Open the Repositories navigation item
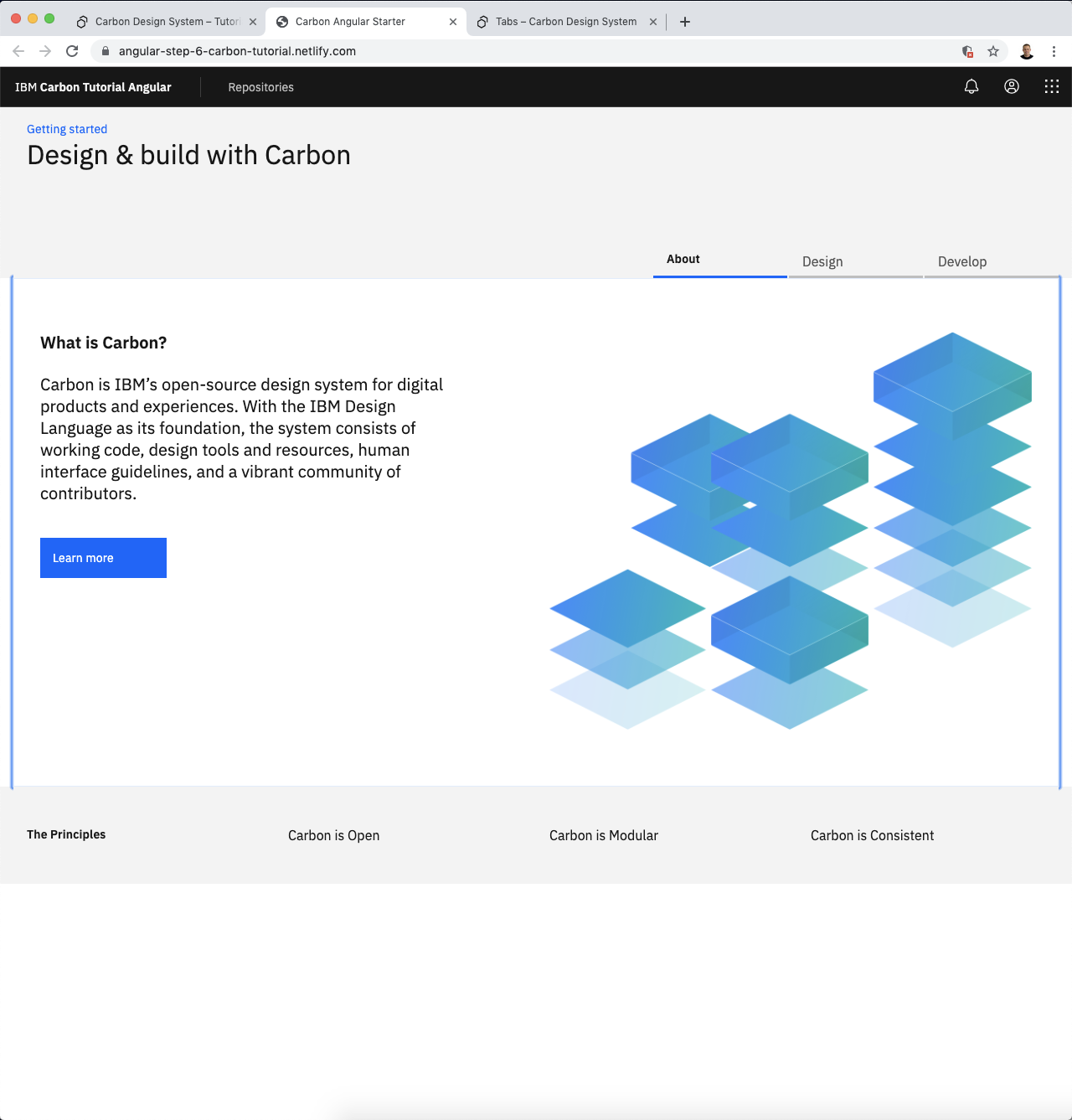The image size is (1072, 1120). 260,87
